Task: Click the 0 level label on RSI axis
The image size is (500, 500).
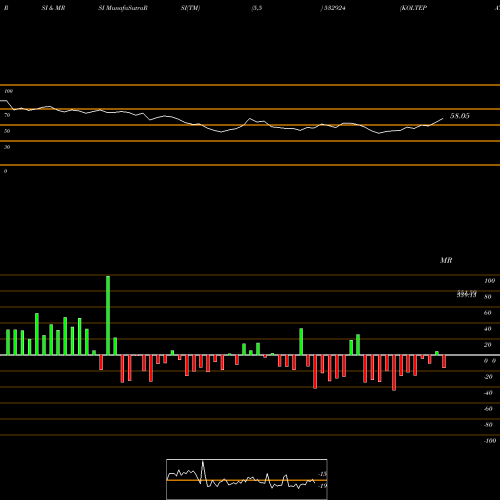Action: pyautogui.click(x=5, y=171)
